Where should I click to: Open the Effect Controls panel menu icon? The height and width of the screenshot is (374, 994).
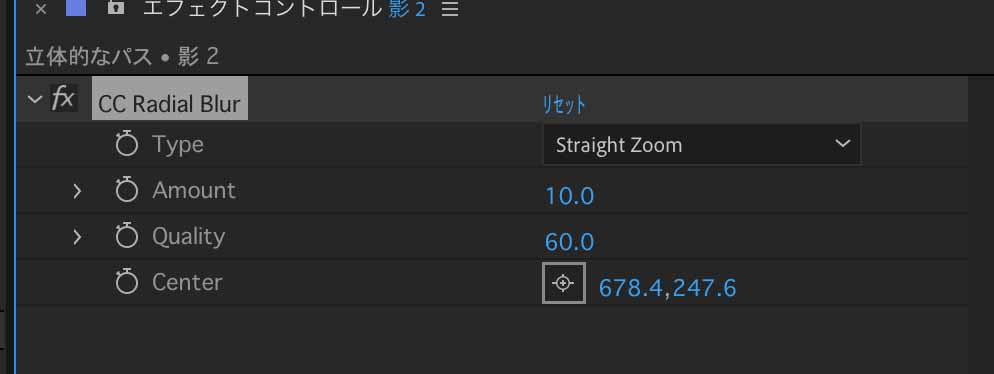click(450, 10)
